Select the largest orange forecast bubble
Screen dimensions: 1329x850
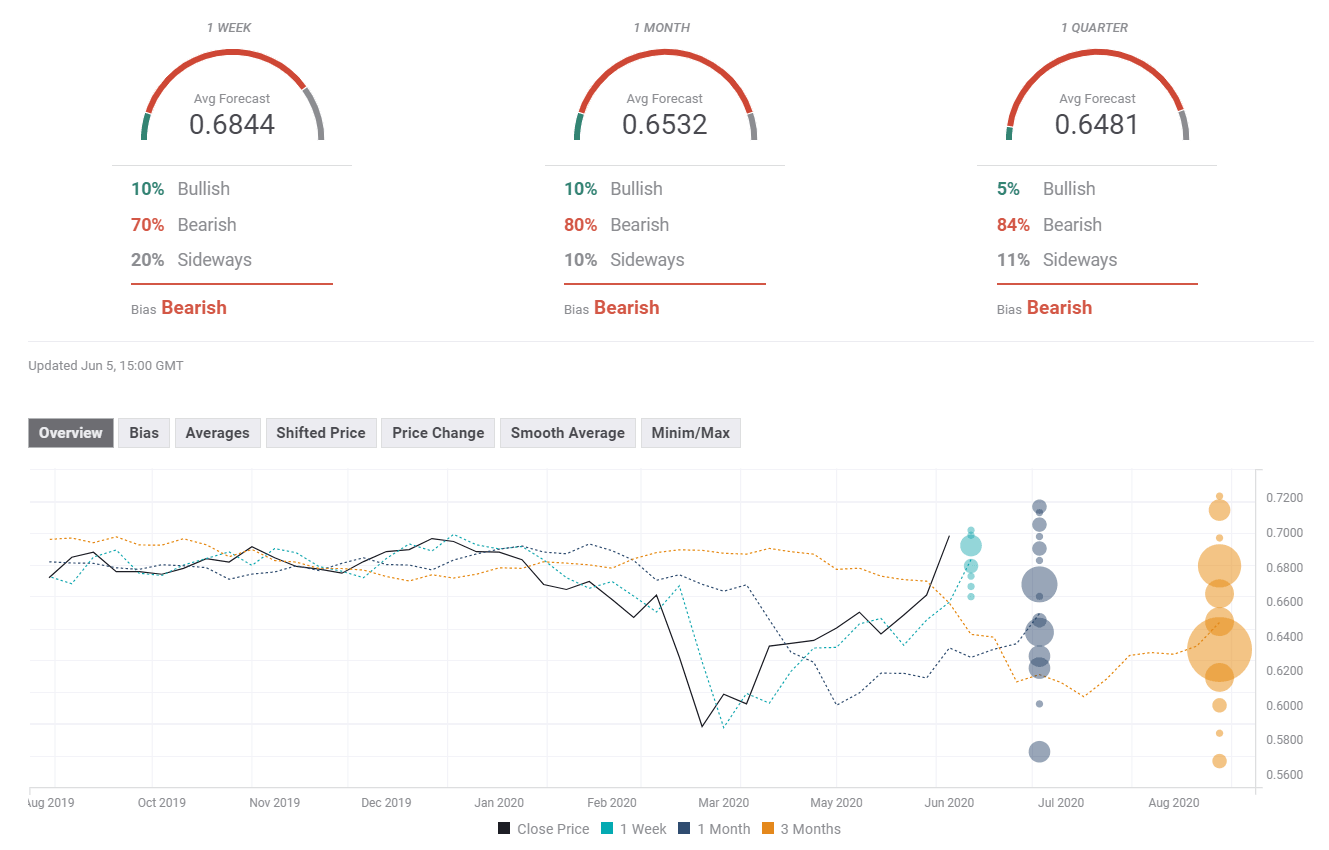[1219, 650]
